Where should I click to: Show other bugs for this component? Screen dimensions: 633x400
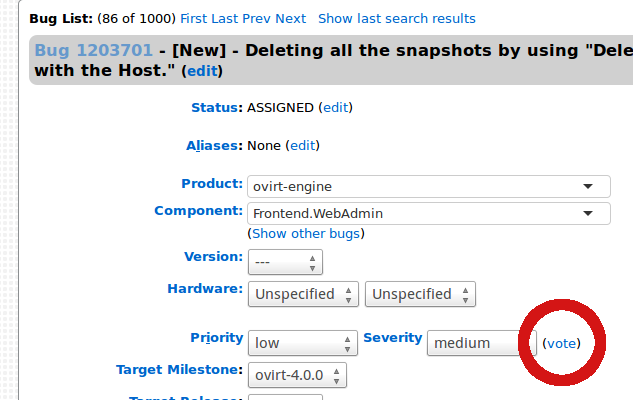[x=305, y=233]
